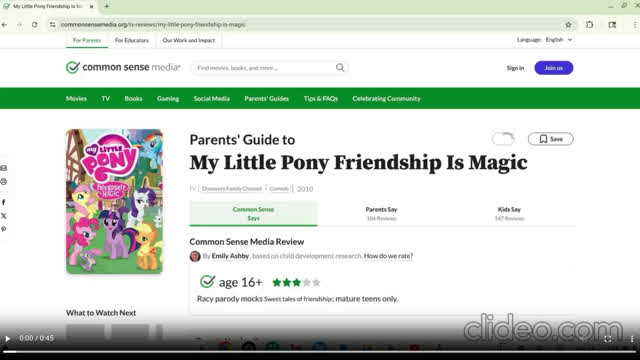Toggle the switch beside Save

[x=503, y=139]
